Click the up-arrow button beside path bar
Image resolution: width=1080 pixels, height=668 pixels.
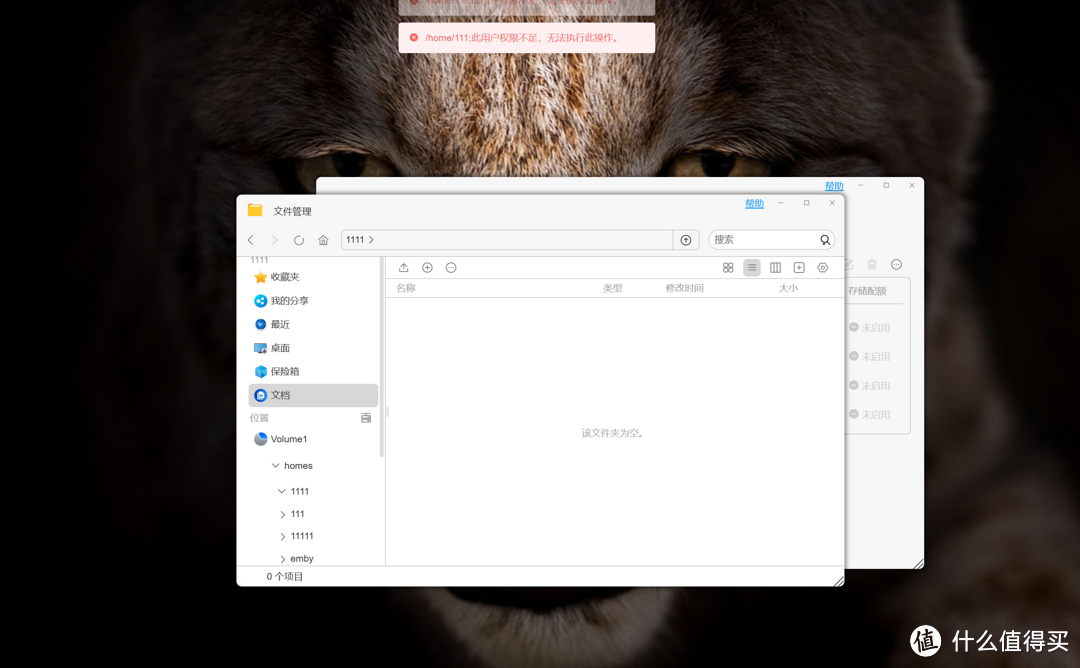(x=686, y=240)
